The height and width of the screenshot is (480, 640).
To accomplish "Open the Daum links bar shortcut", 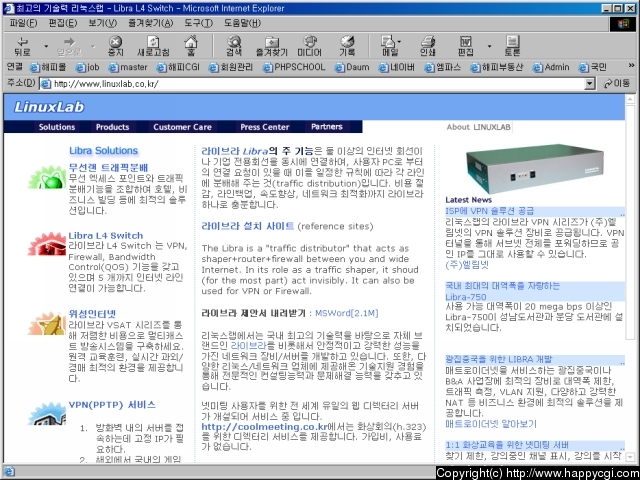I will (352, 67).
